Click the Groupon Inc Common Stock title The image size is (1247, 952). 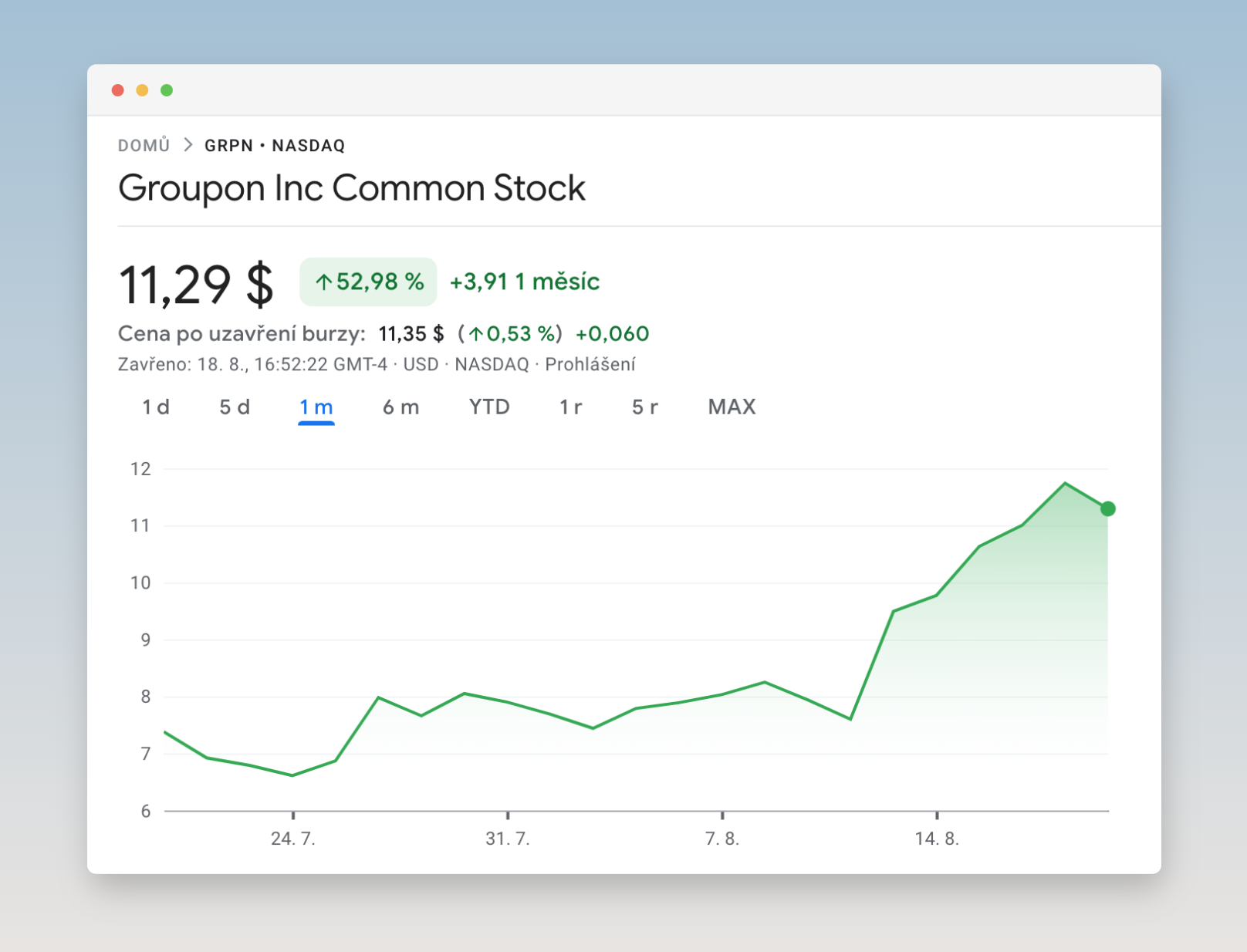tap(352, 189)
